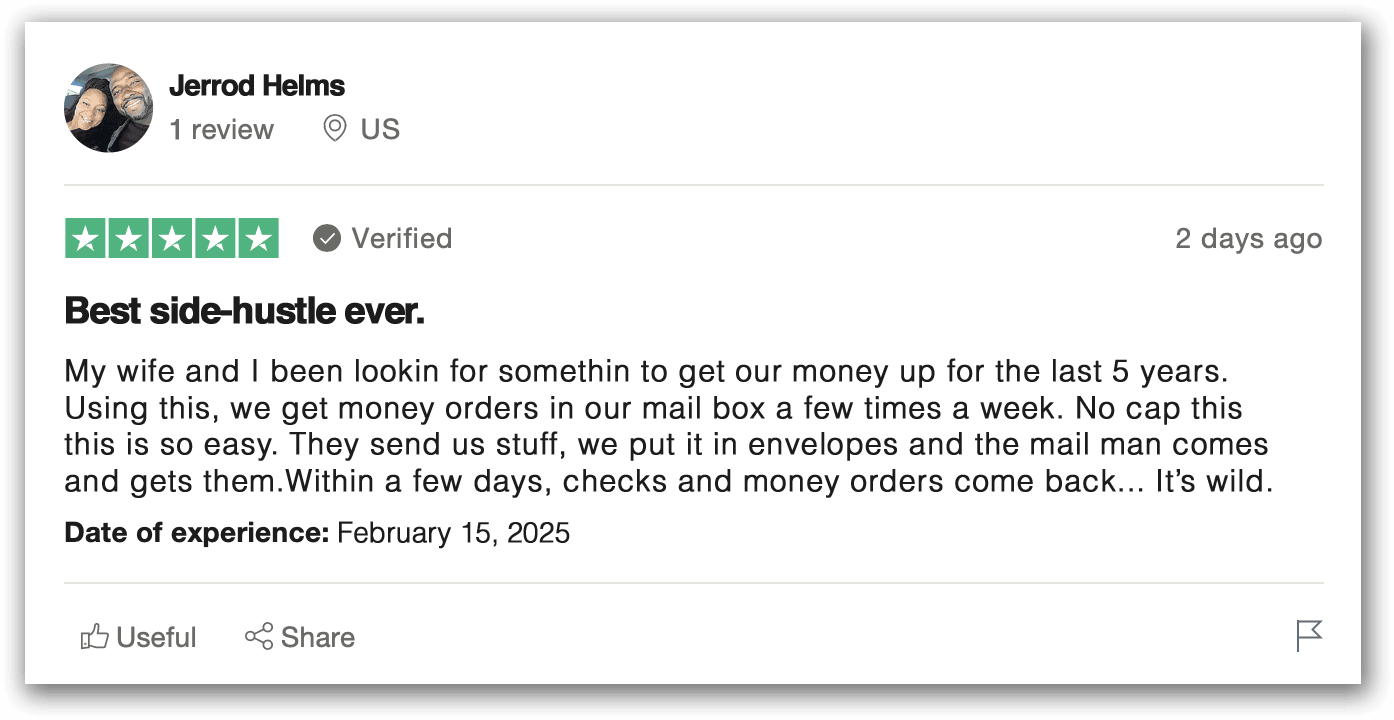The height and width of the screenshot is (720, 1394).
Task: Click the Useful button label
Action: [x=157, y=637]
